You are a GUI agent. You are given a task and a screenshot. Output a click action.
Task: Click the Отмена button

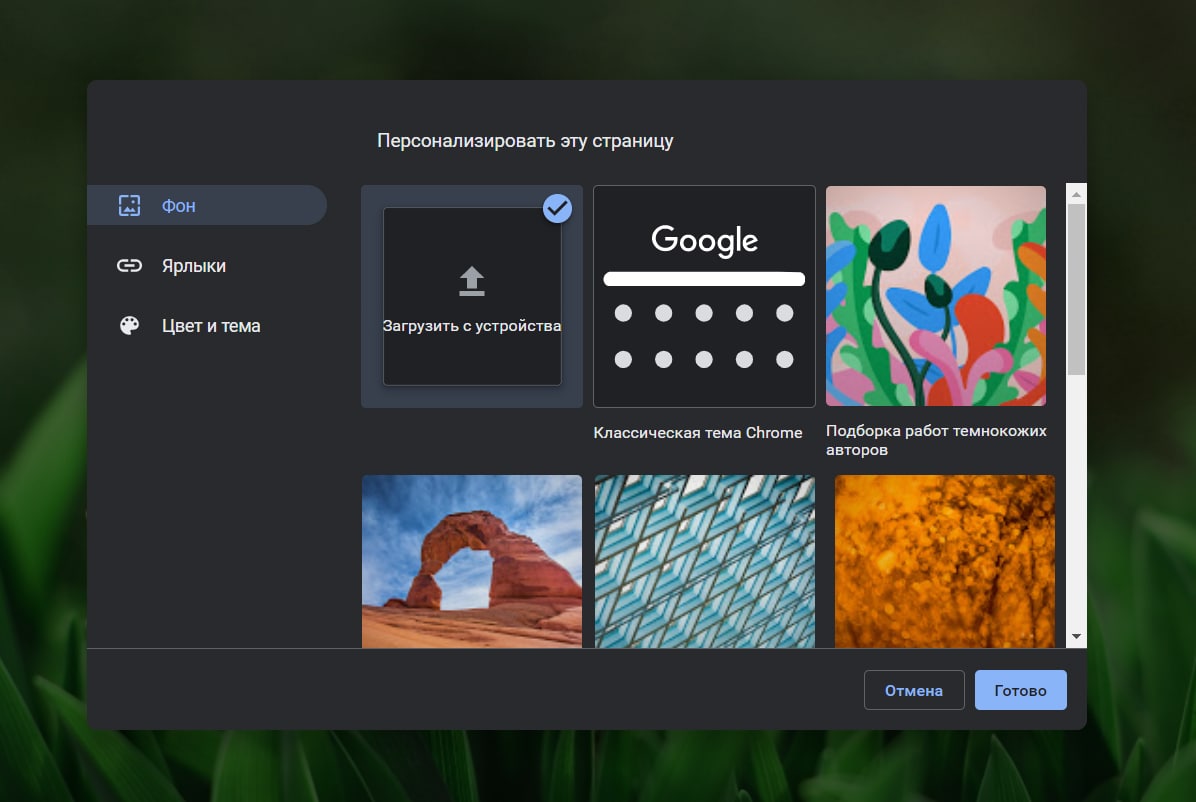click(914, 690)
